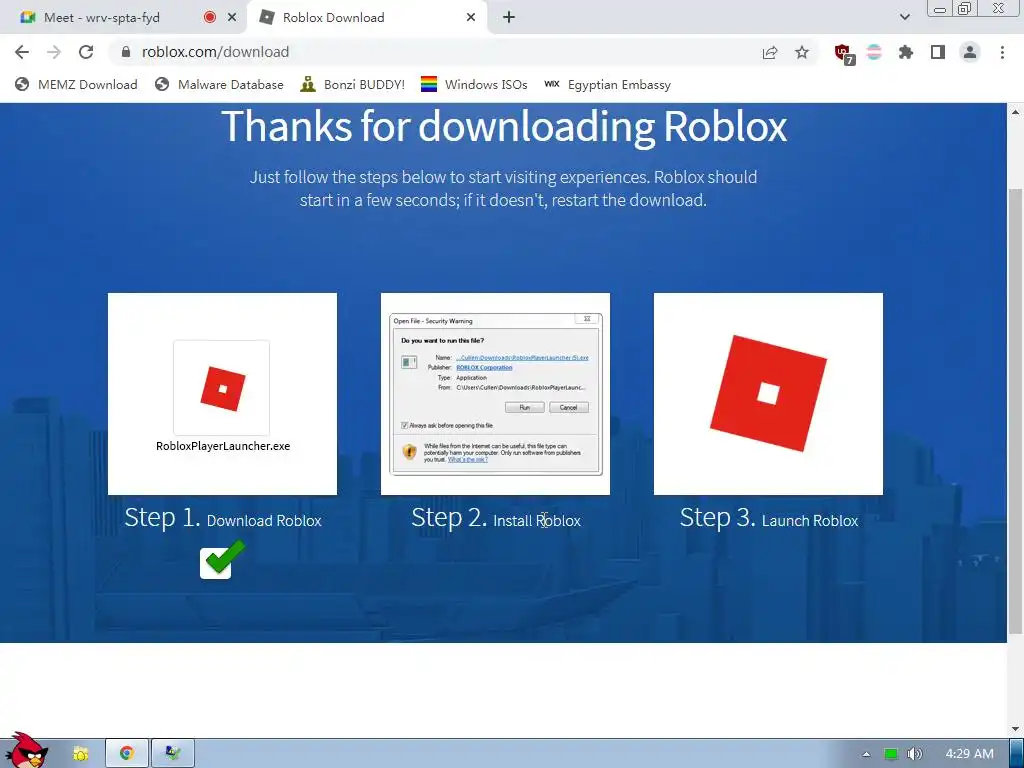
Task: Click the 'Thanks for downloading Roblox' heading
Action: 504,126
